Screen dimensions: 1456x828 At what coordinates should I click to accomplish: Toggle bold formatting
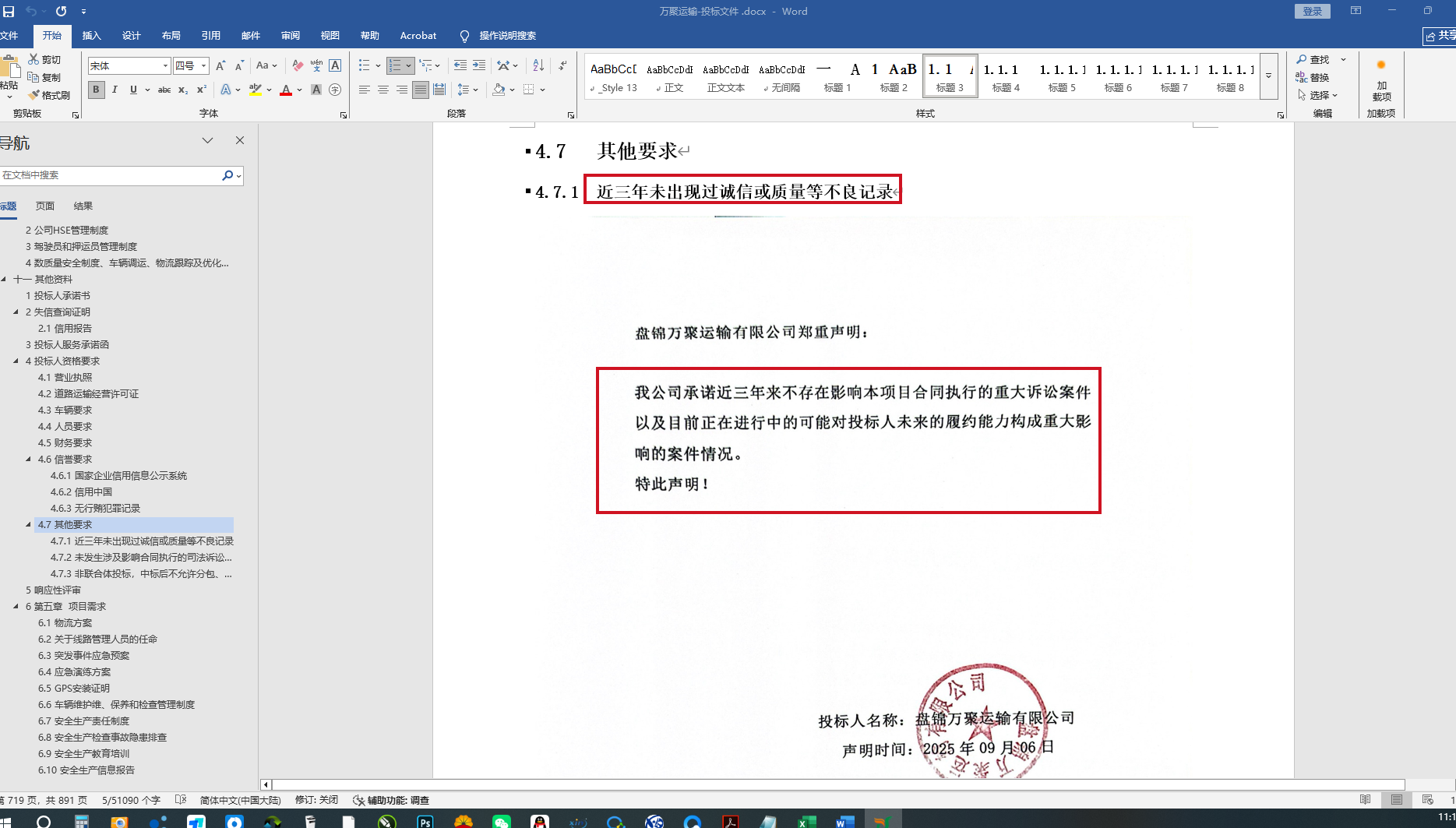pyautogui.click(x=96, y=90)
